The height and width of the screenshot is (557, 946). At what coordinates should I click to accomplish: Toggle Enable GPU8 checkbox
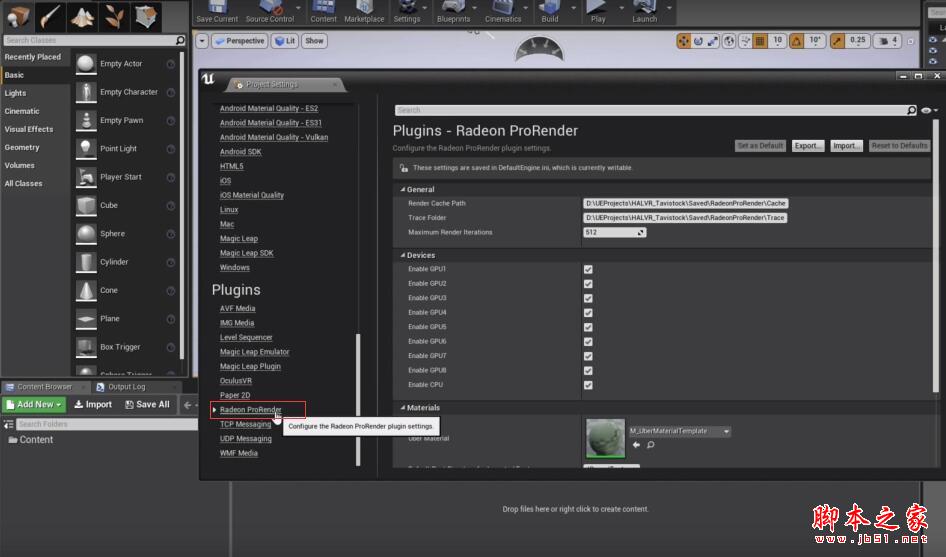tap(588, 371)
